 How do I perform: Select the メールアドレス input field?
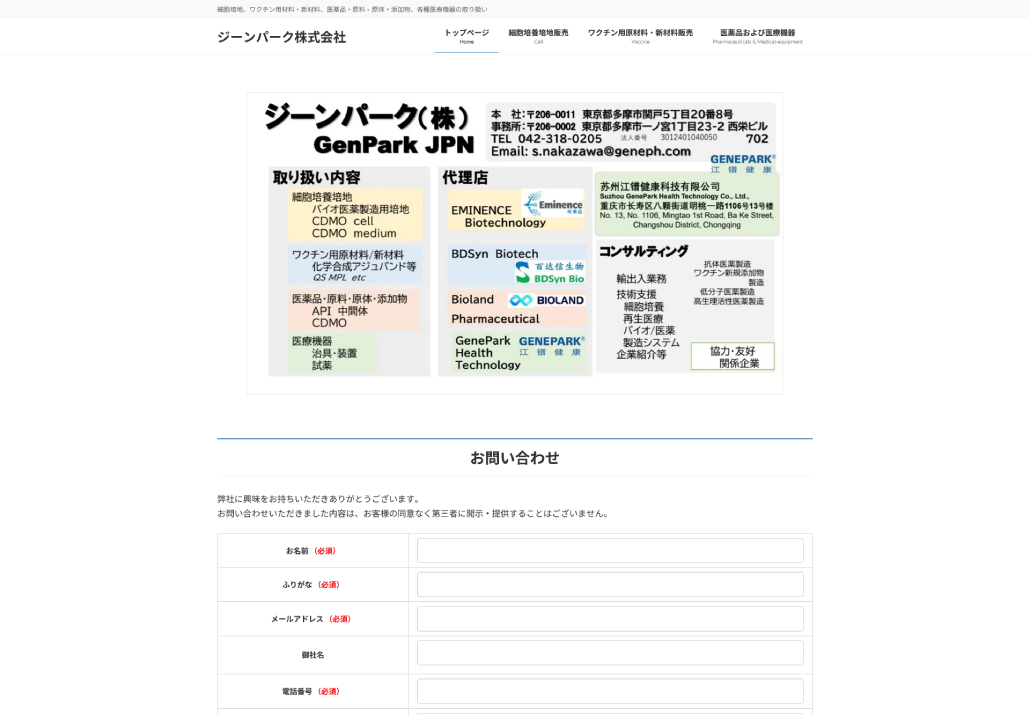pyautogui.click(x=610, y=618)
